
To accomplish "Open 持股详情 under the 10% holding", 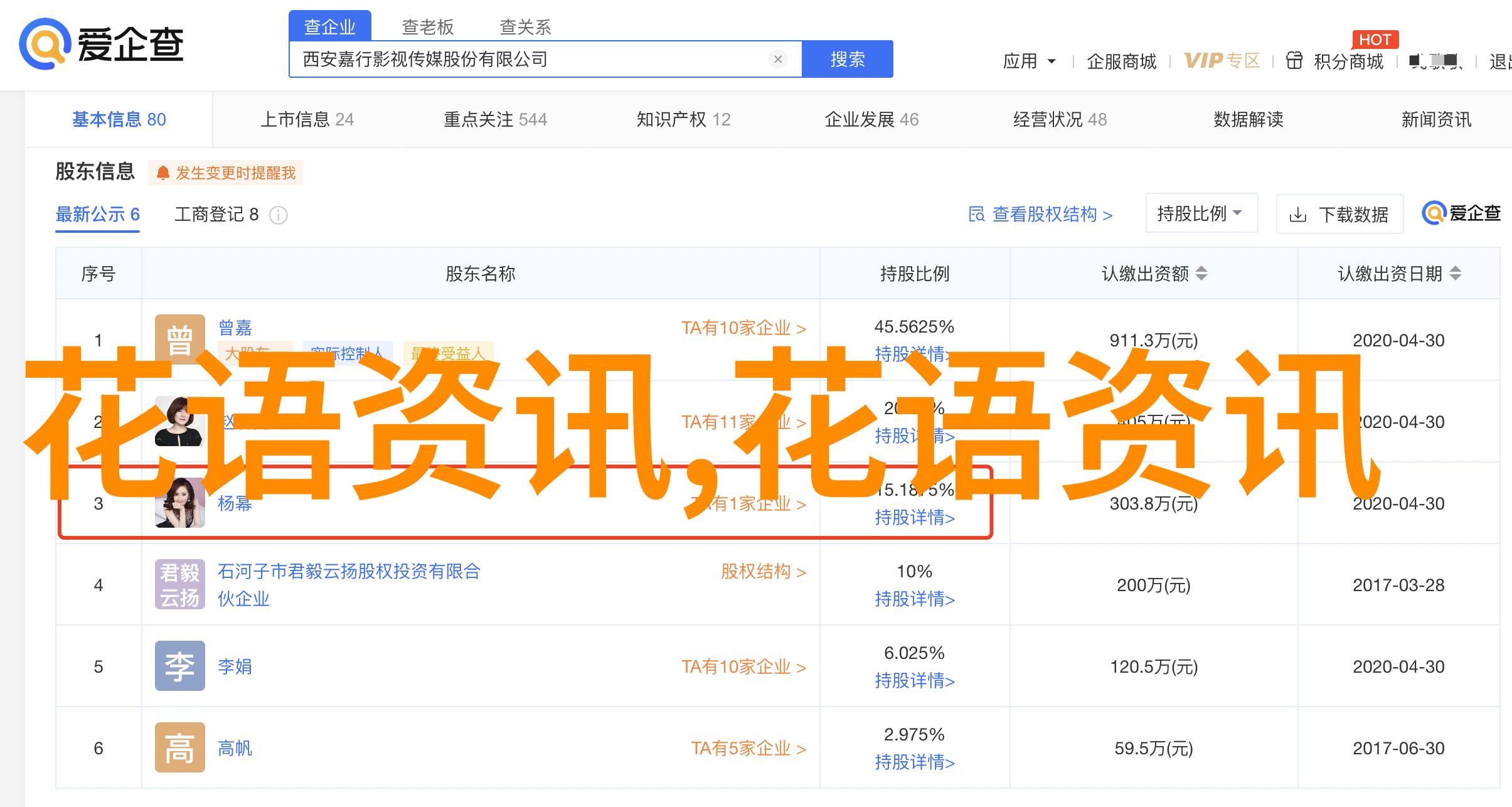I will tap(915, 599).
